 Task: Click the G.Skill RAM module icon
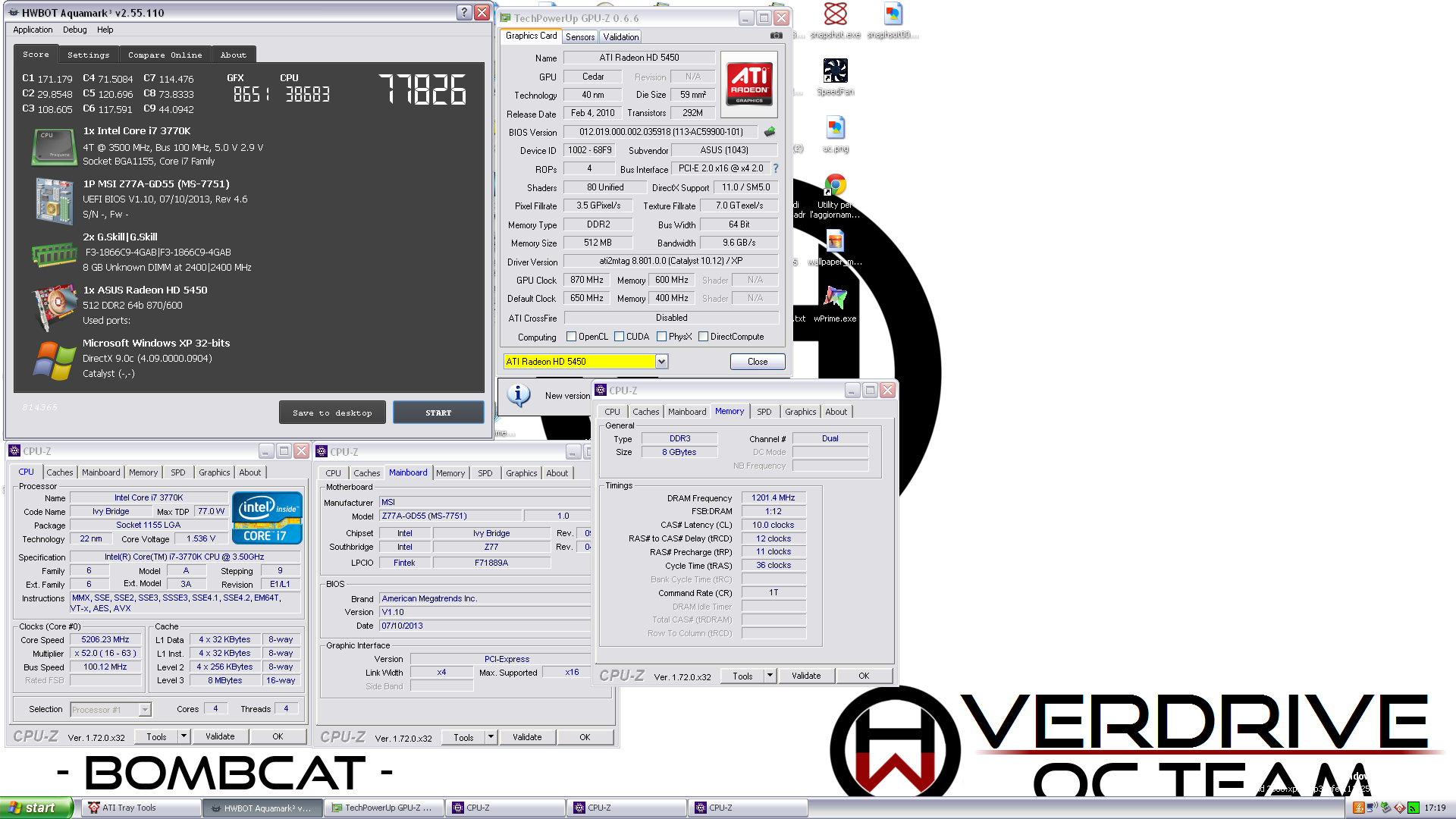(x=54, y=255)
